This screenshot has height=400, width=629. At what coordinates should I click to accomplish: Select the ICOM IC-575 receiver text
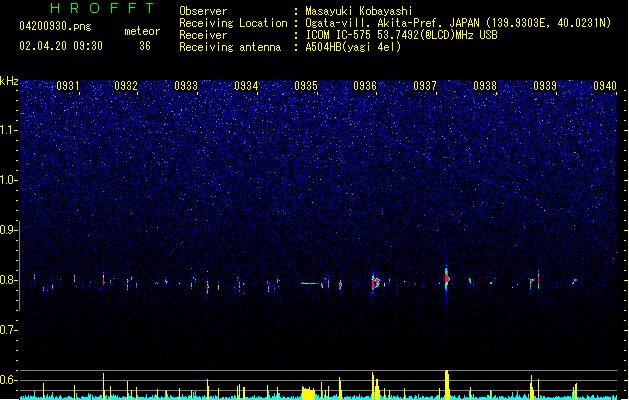(x=401, y=35)
